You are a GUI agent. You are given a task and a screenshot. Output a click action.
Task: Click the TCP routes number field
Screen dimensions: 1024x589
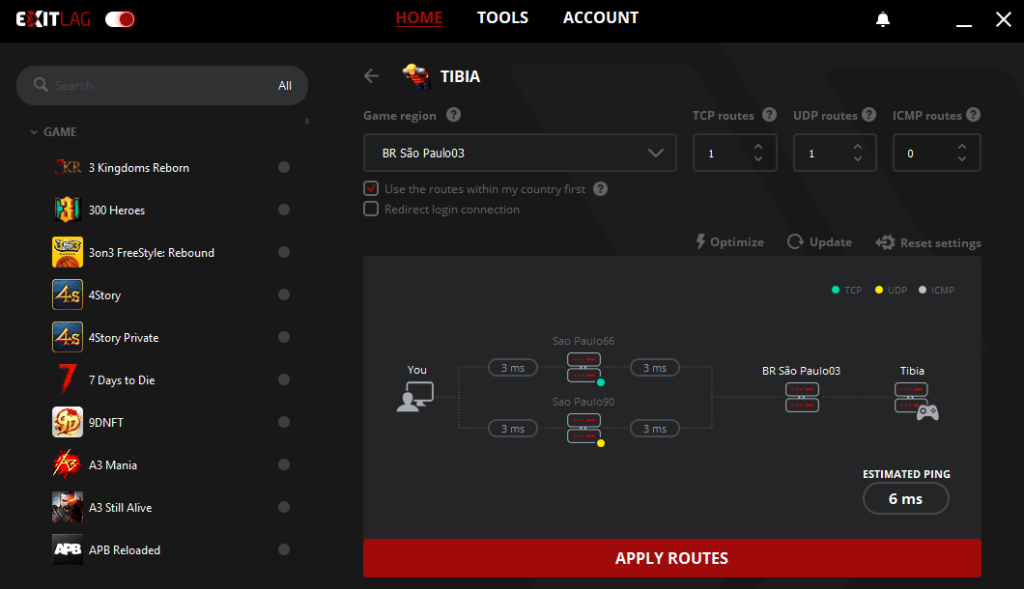735,153
